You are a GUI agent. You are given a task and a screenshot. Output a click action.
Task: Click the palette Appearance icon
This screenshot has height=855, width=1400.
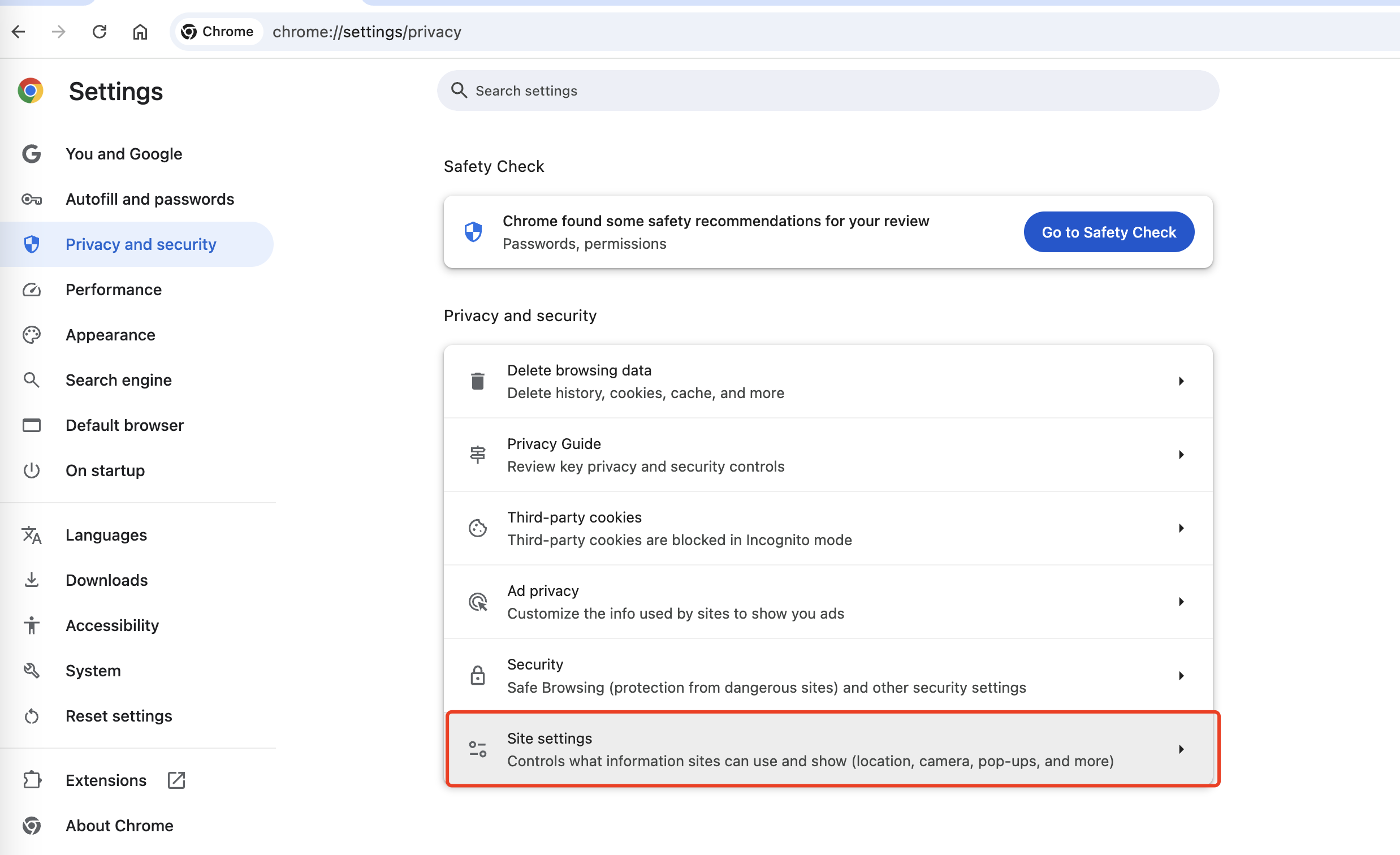pyautogui.click(x=32, y=335)
